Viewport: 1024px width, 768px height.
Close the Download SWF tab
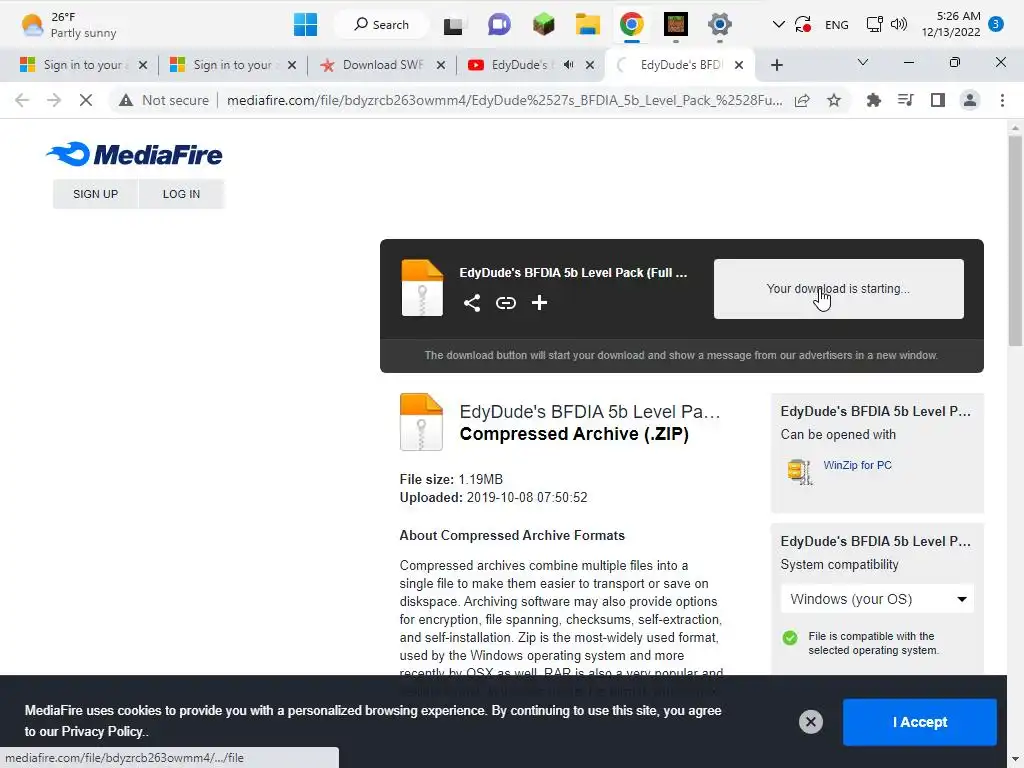[441, 65]
